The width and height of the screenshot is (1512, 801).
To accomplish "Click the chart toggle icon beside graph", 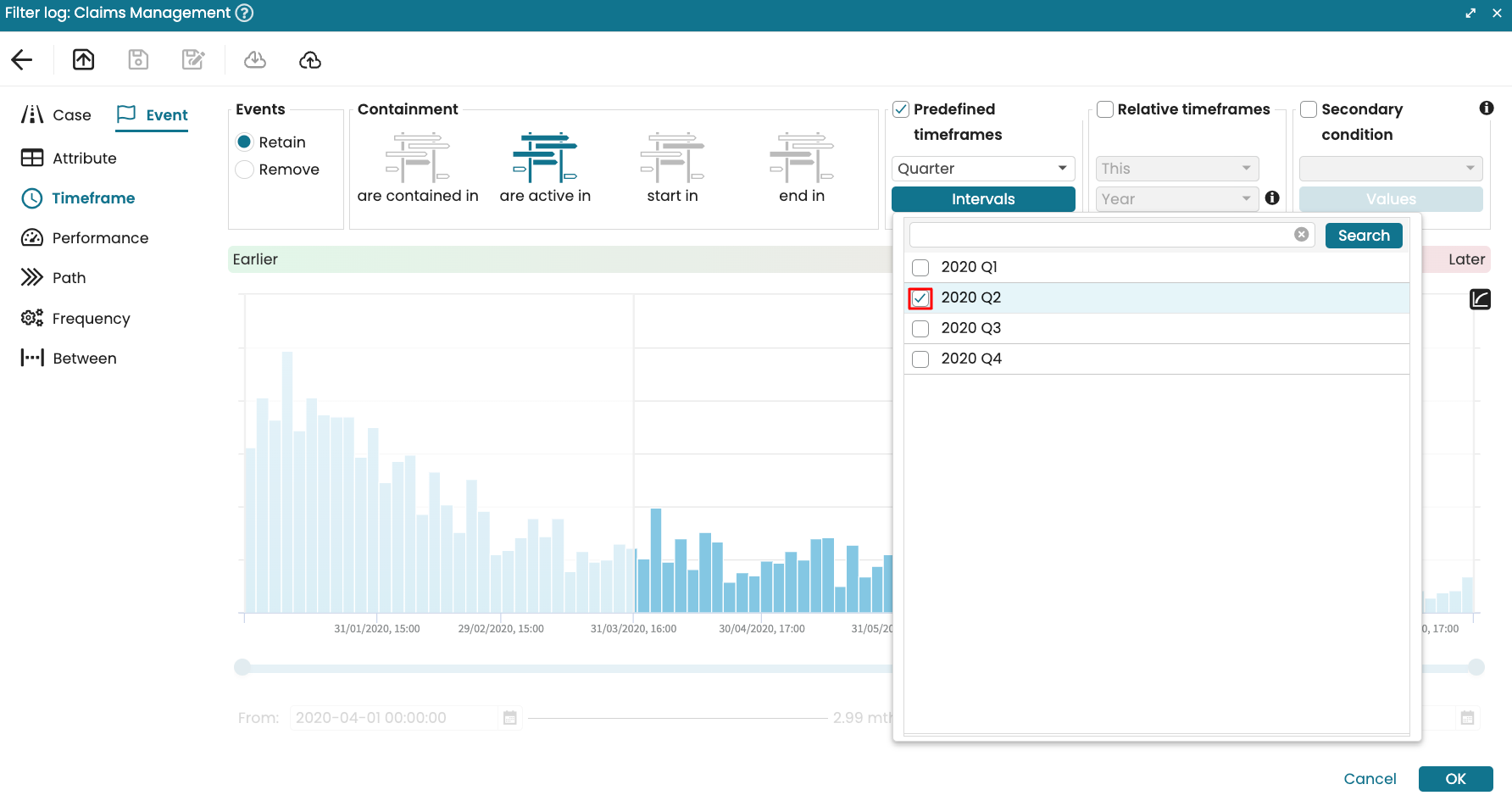I will [1480, 299].
